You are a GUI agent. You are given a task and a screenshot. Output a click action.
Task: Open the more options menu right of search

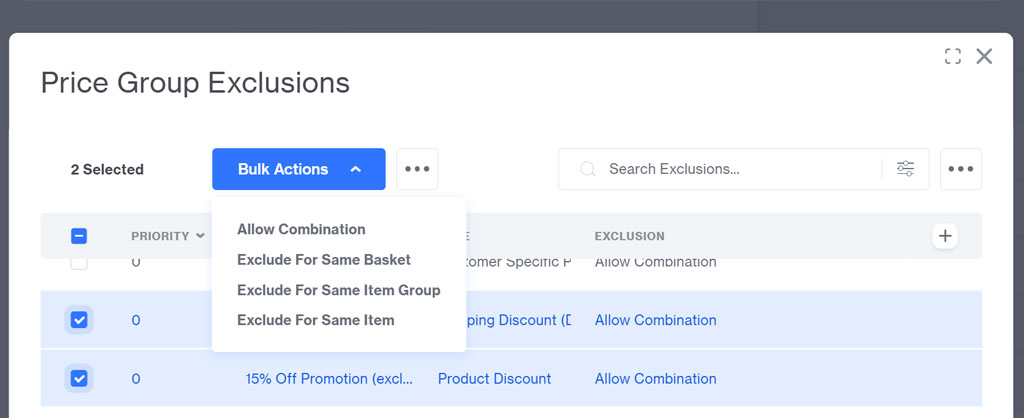tap(961, 169)
